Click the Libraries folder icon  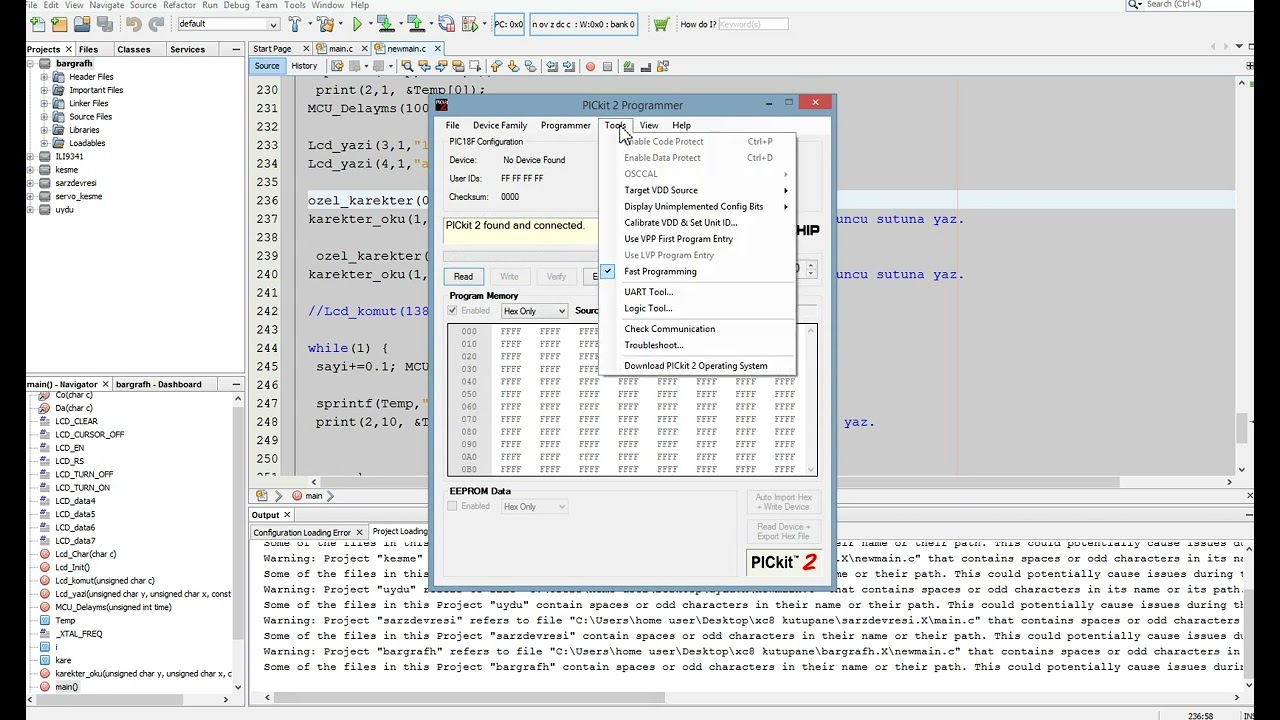[58, 129]
